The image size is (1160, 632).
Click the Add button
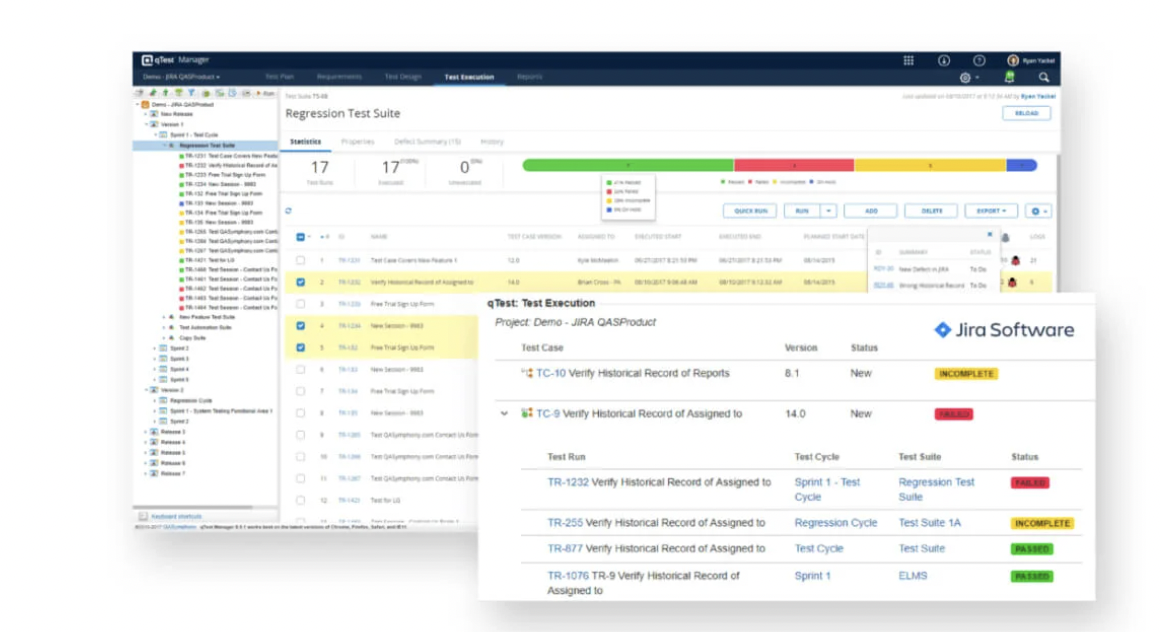[871, 211]
